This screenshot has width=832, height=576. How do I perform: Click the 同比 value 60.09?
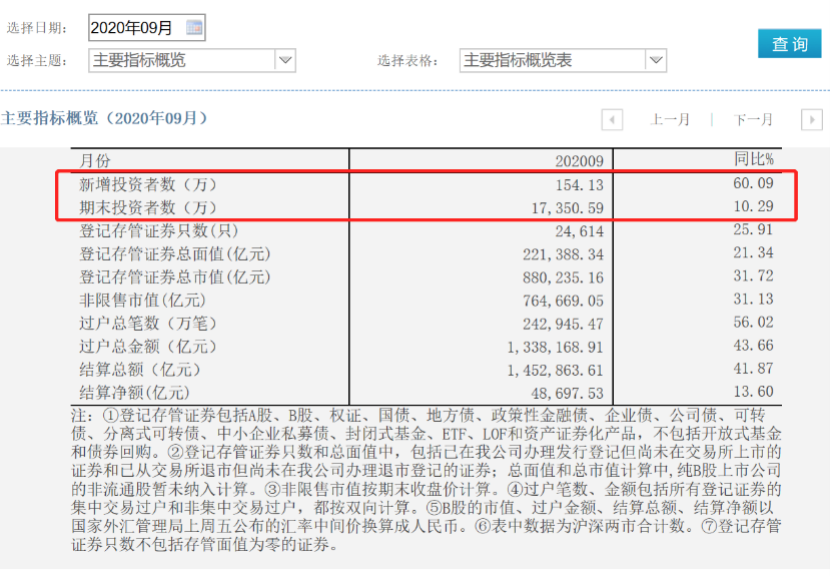point(753,183)
